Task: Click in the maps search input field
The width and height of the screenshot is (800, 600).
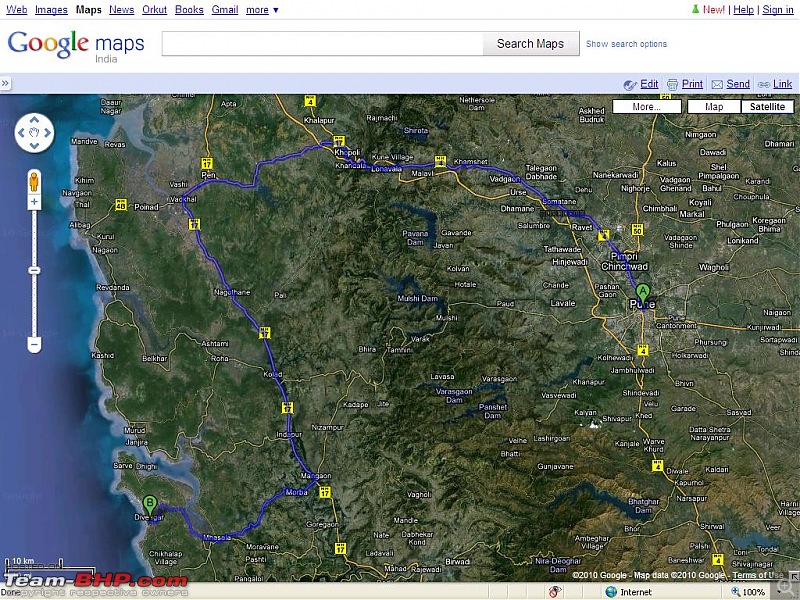Action: (322, 44)
